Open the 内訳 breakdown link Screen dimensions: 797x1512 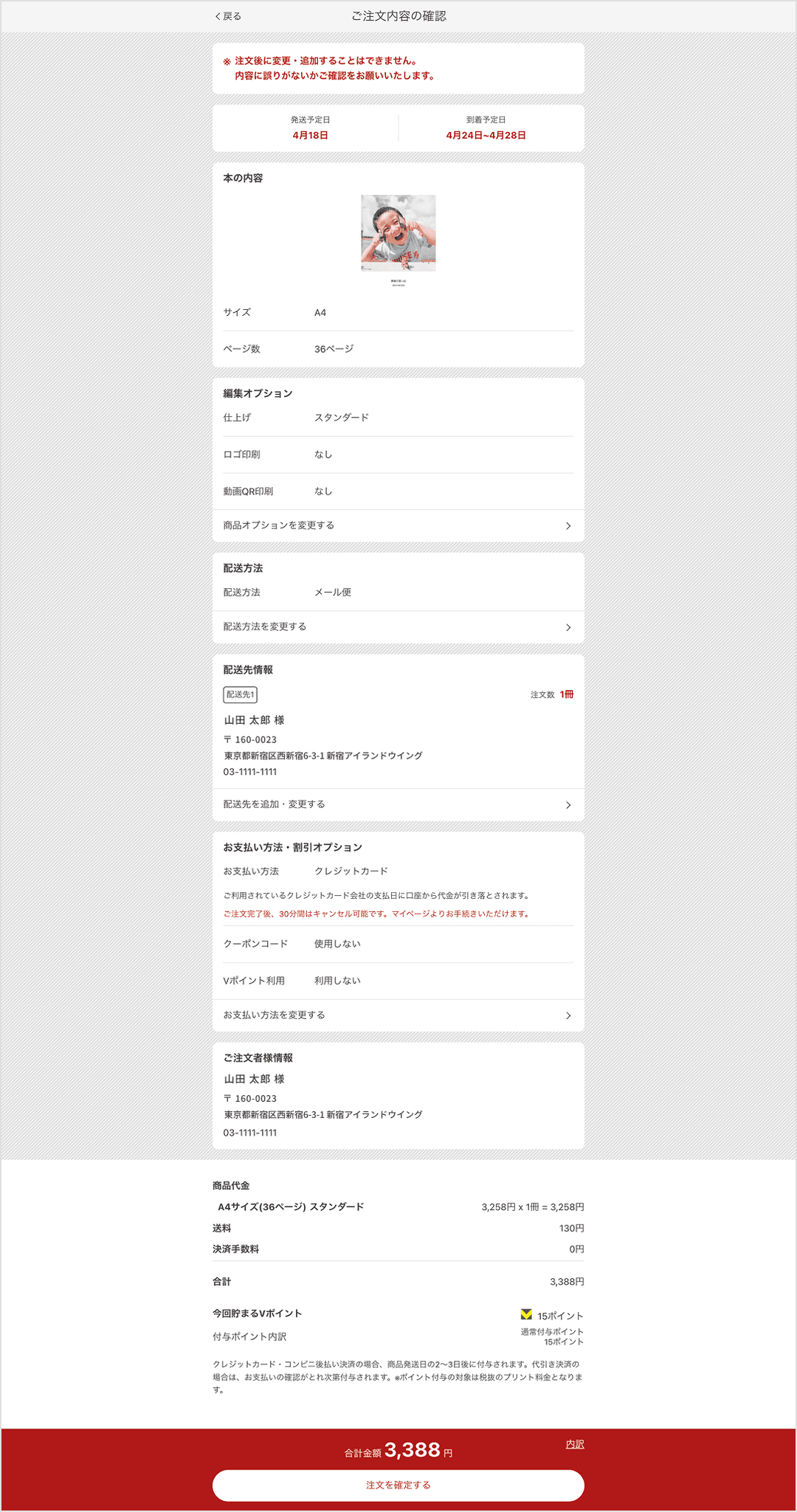coord(574,1444)
